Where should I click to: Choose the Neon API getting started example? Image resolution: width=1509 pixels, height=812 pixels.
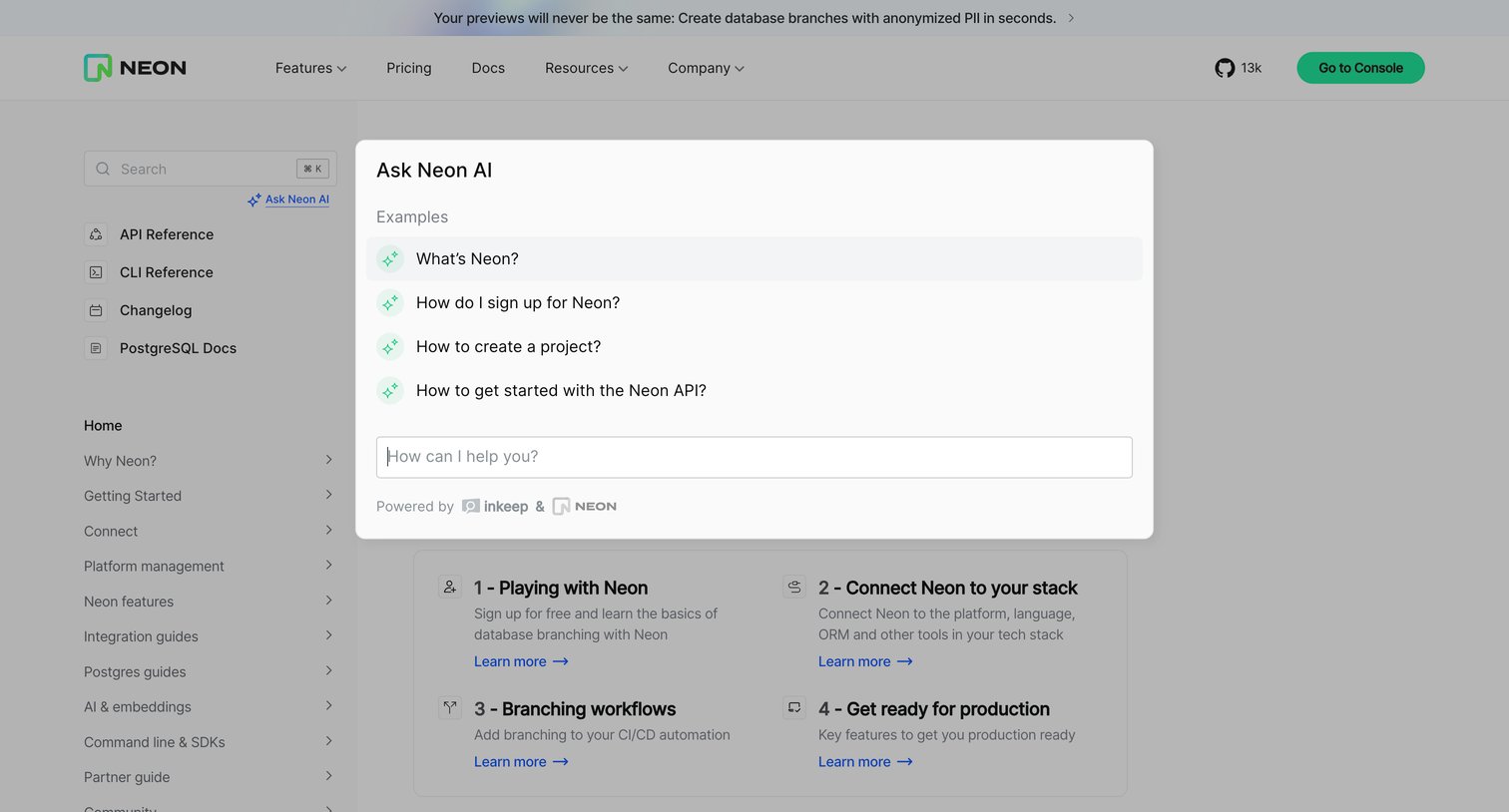pos(754,390)
